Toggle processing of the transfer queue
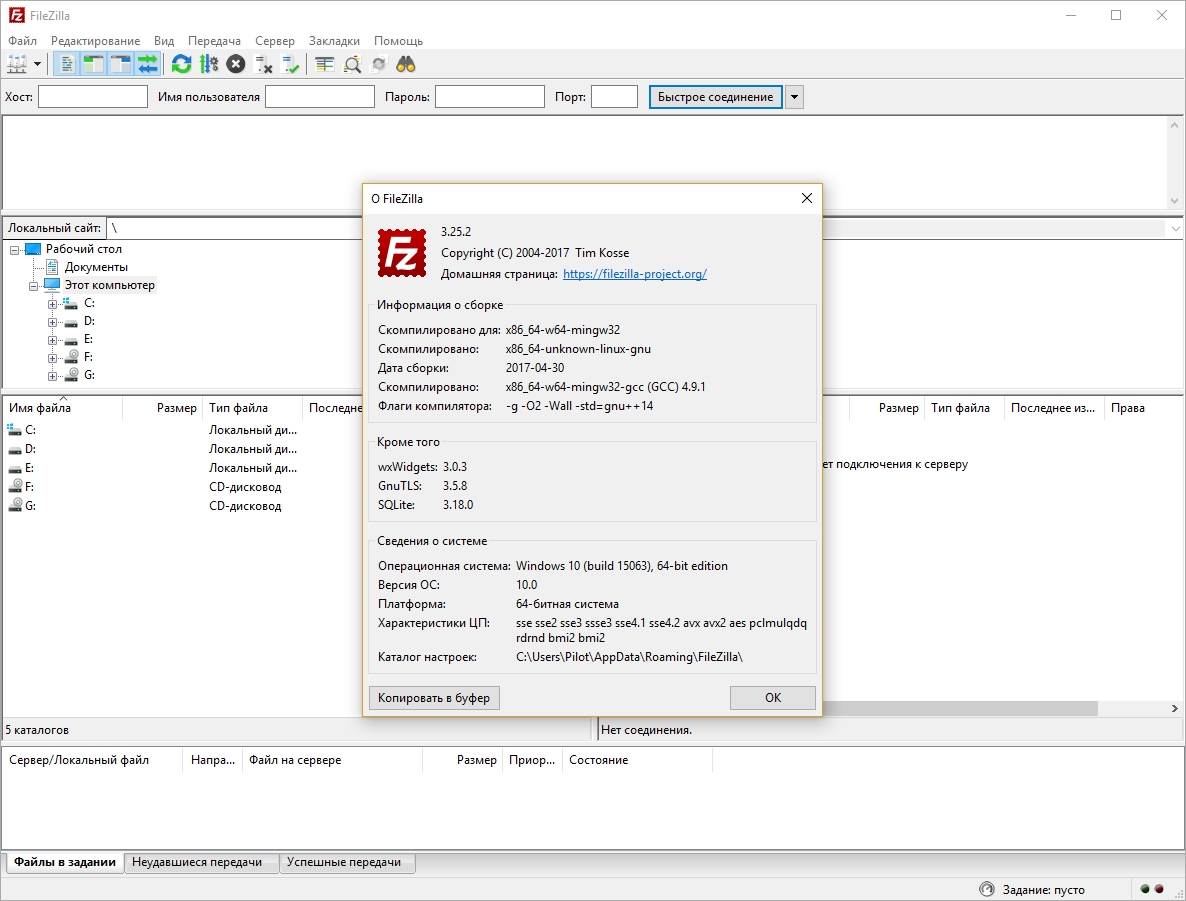Image resolution: width=1186 pixels, height=901 pixels. click(209, 64)
